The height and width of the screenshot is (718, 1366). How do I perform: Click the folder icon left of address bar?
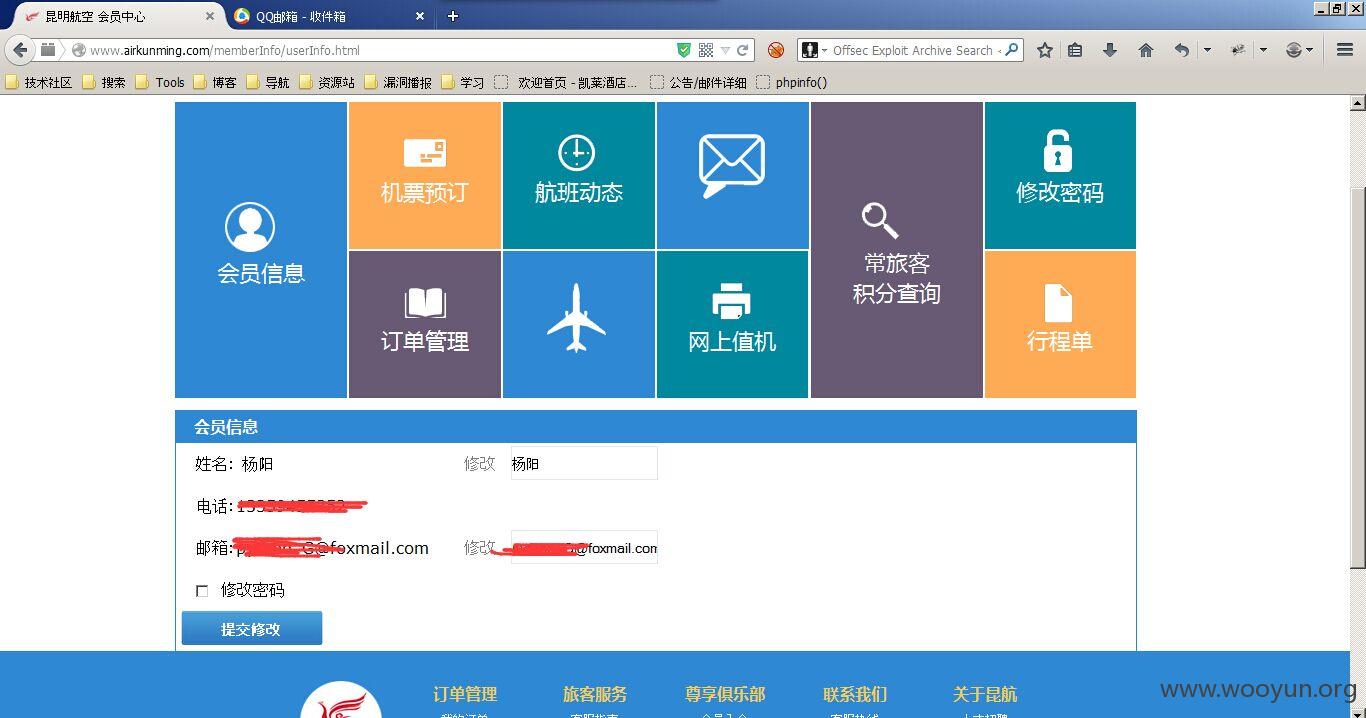point(48,50)
